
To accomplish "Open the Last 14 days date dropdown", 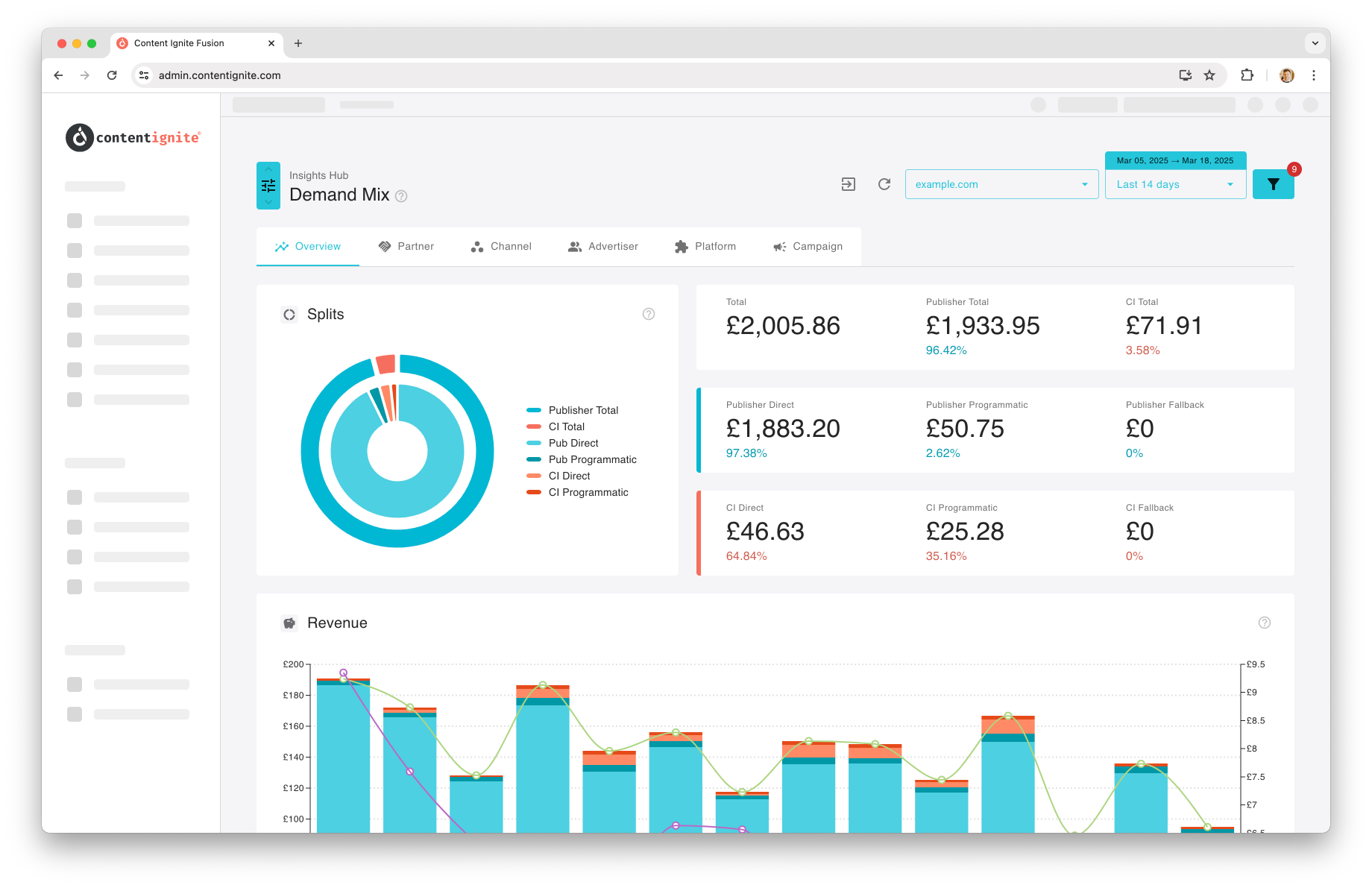I will (x=1175, y=184).
